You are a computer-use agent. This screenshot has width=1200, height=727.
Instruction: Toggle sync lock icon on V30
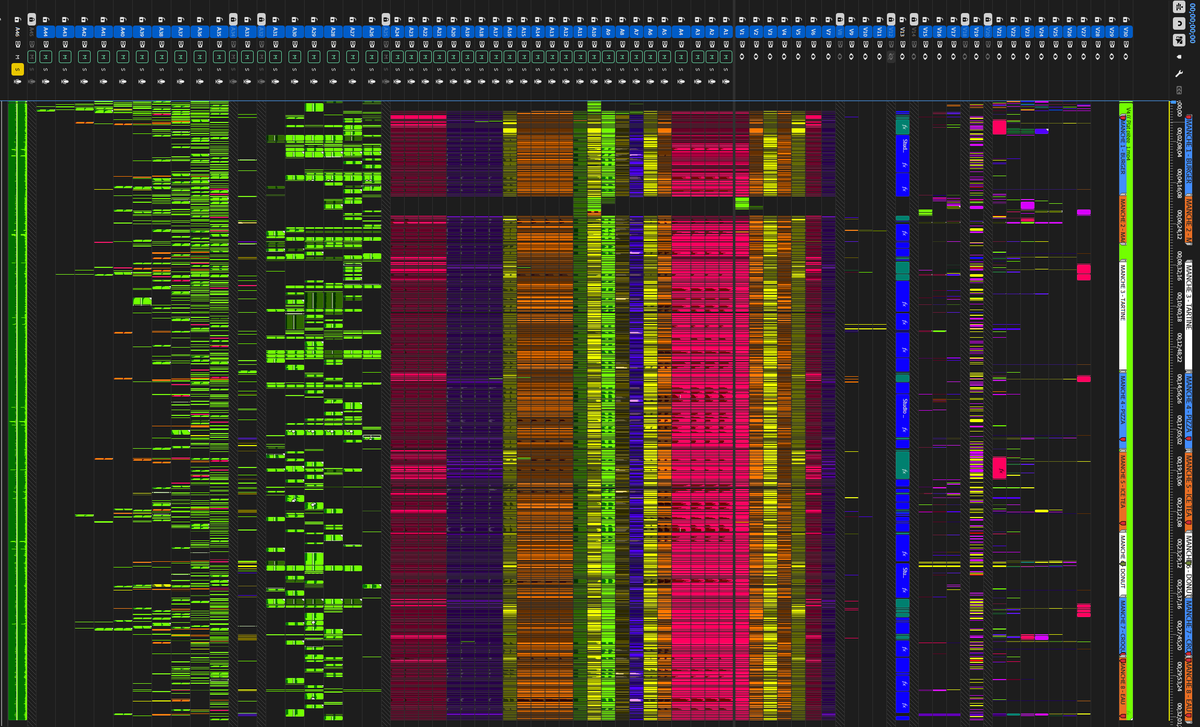[1126, 44]
